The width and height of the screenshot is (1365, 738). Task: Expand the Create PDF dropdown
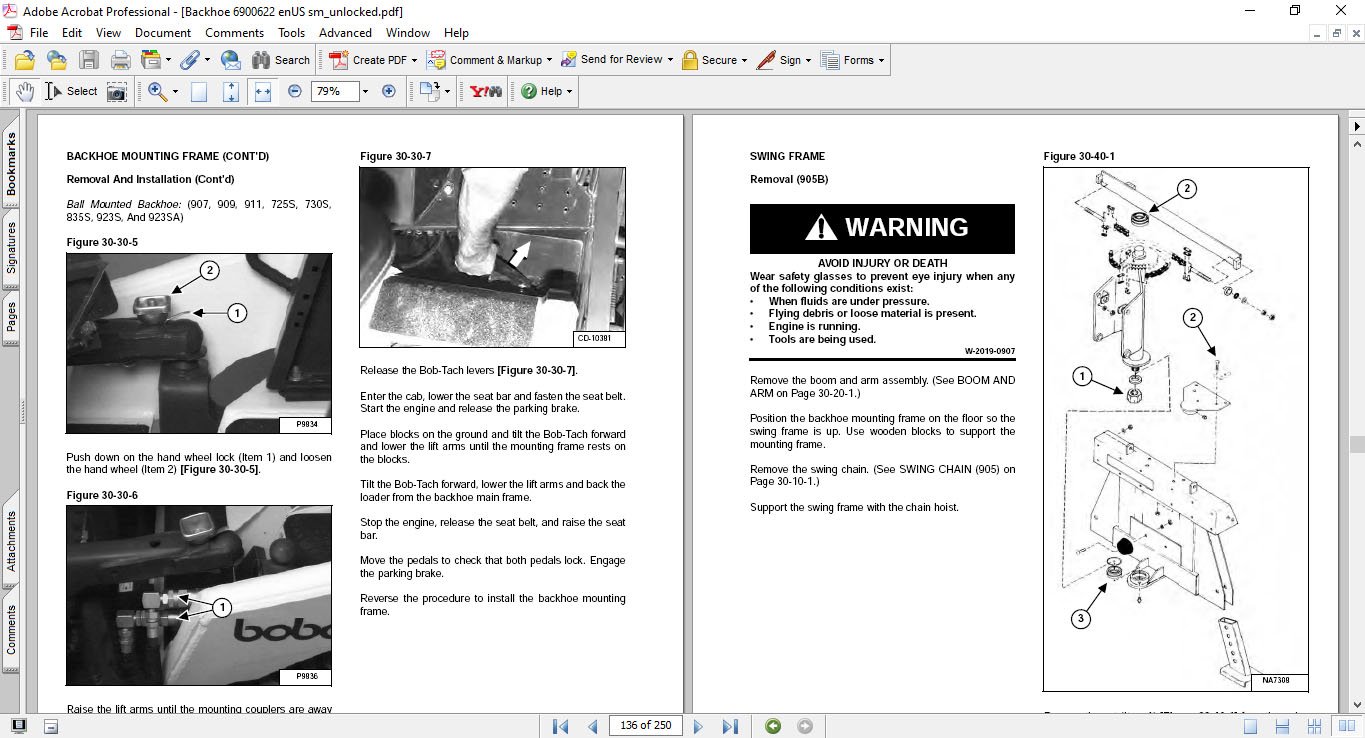click(415, 60)
